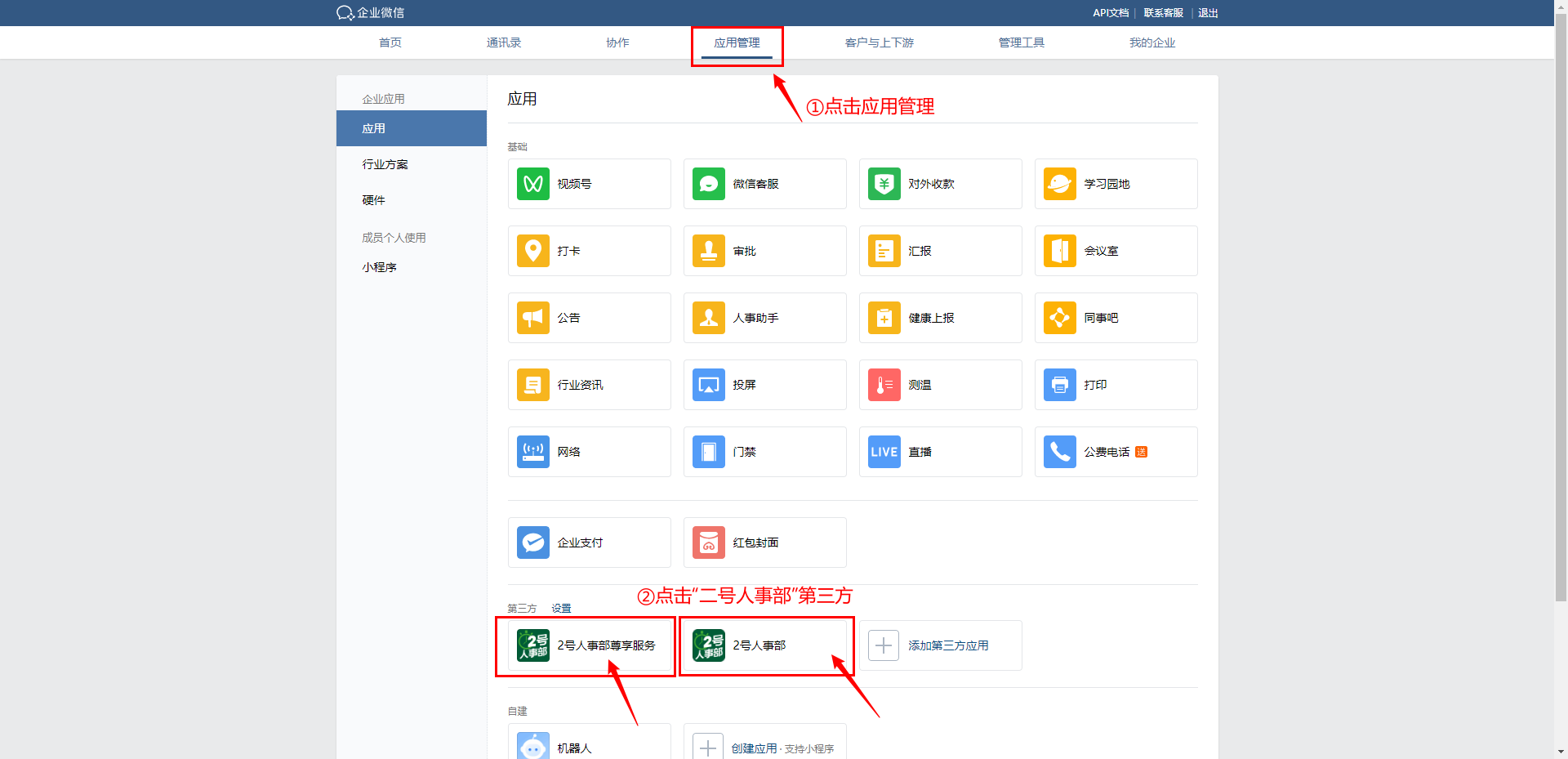The height and width of the screenshot is (759, 1568).
Task: Click the 网络 router icon
Action: (x=533, y=452)
